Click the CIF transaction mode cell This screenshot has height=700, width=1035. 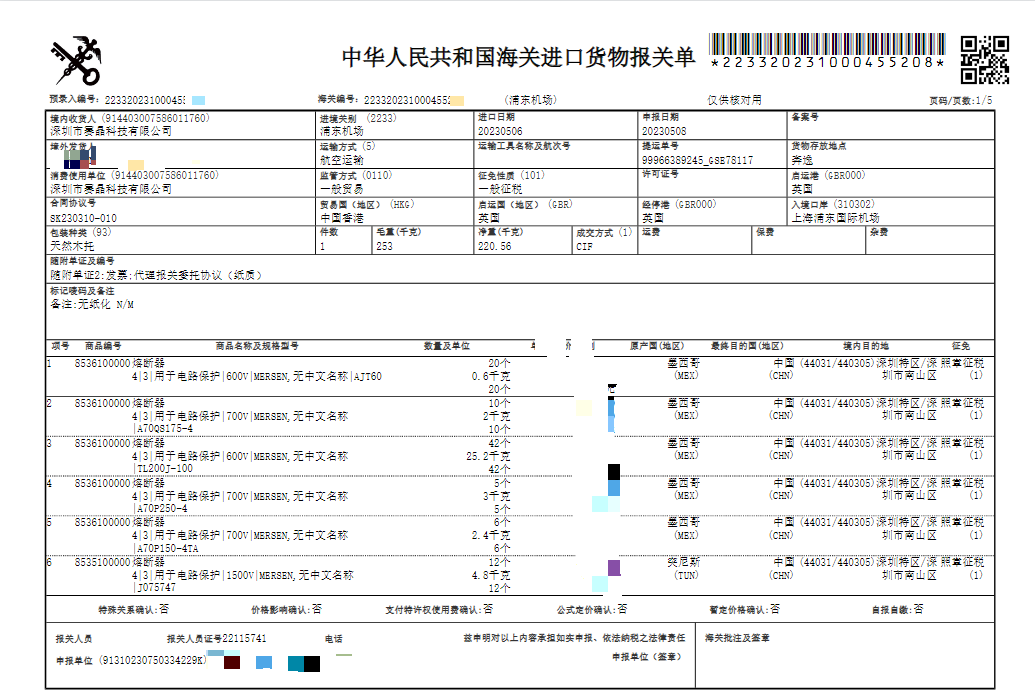click(x=586, y=245)
